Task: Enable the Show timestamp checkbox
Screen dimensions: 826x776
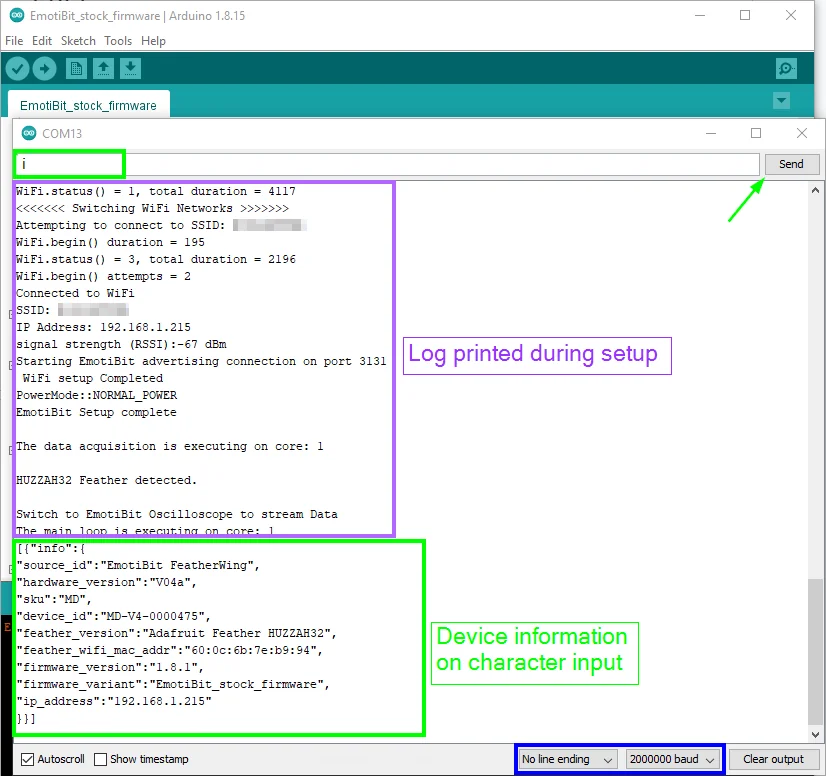Action: pyautogui.click(x=100, y=759)
